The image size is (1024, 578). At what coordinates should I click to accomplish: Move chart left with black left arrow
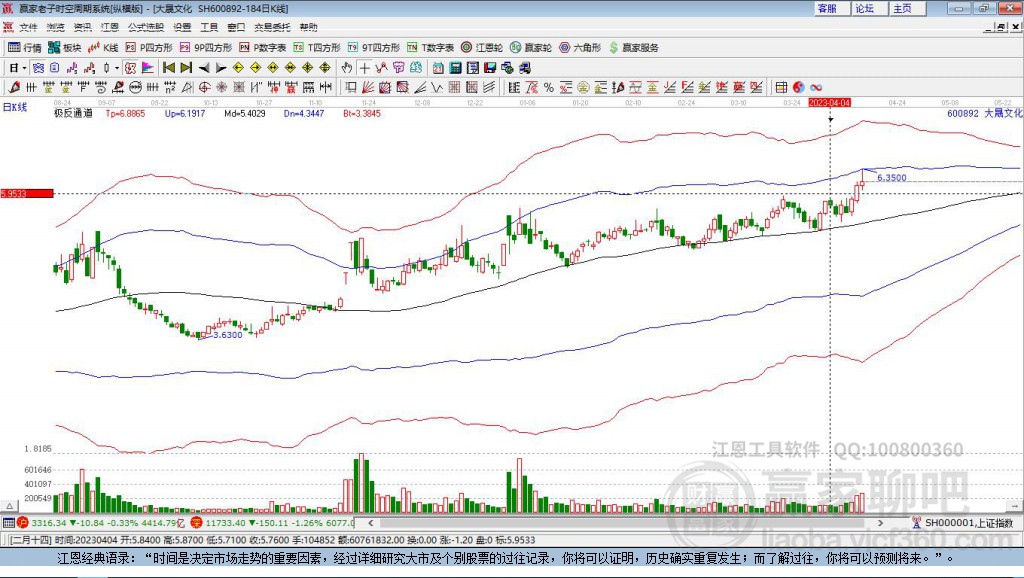coord(204,68)
